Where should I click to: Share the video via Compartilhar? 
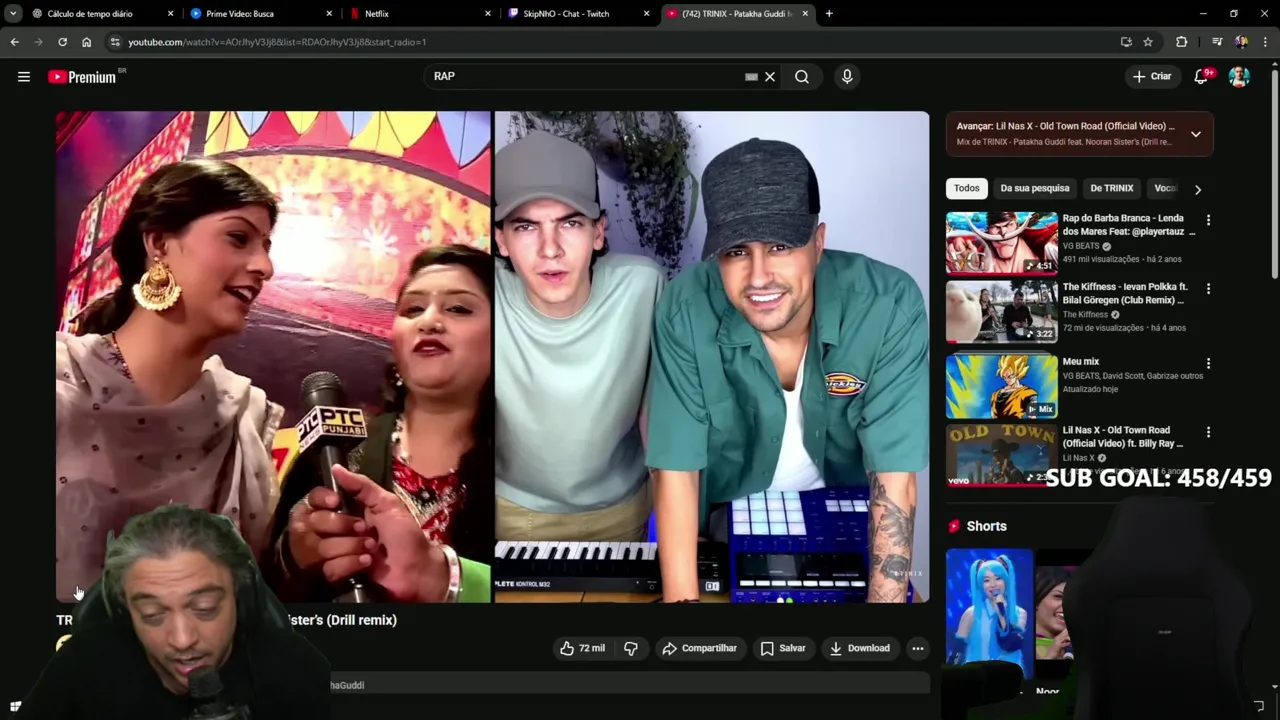pos(699,648)
